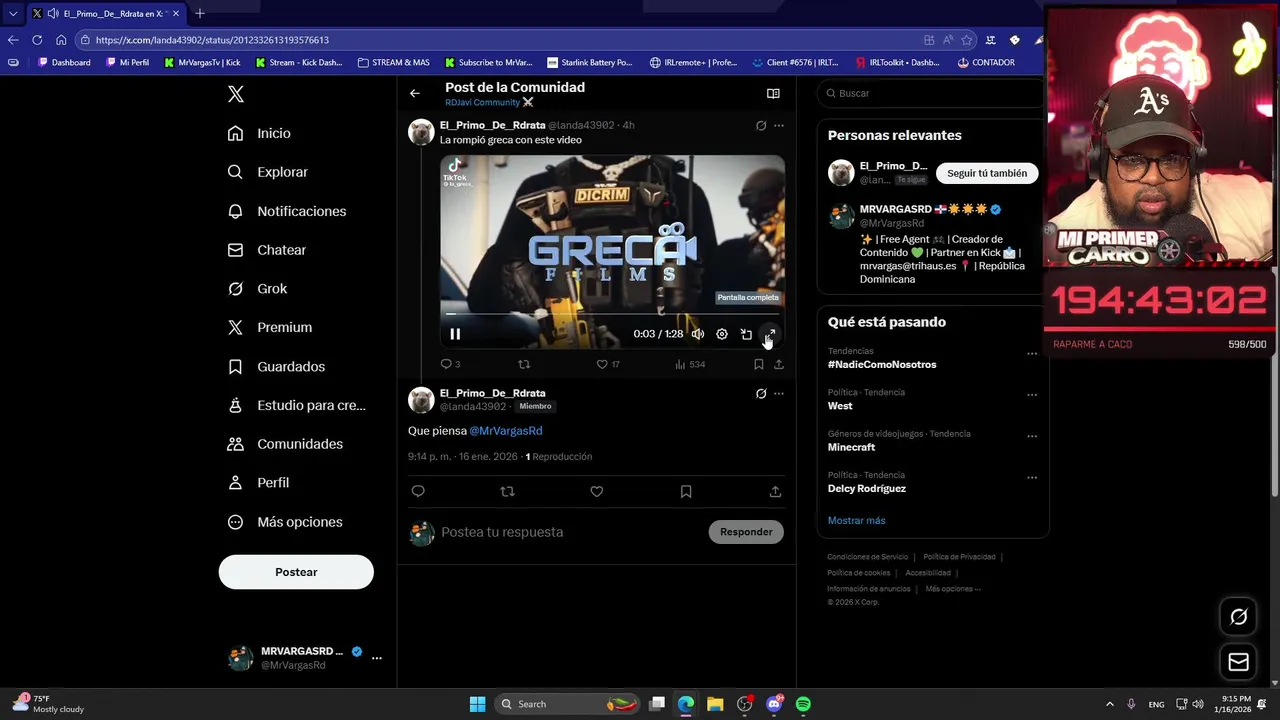Viewport: 1280px width, 720px height.
Task: Click the browser home icon
Action: pos(61,40)
